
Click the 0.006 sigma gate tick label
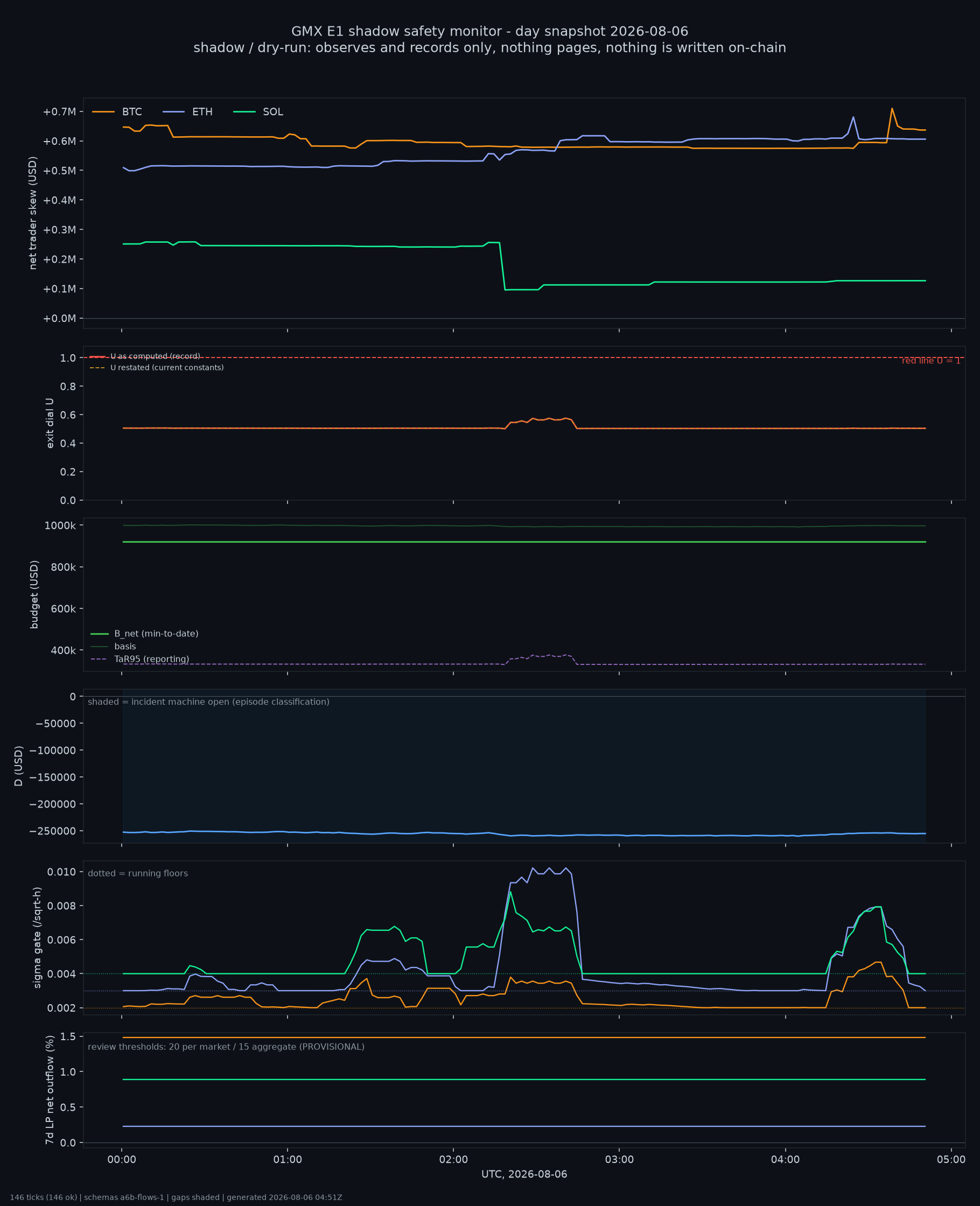61,940
